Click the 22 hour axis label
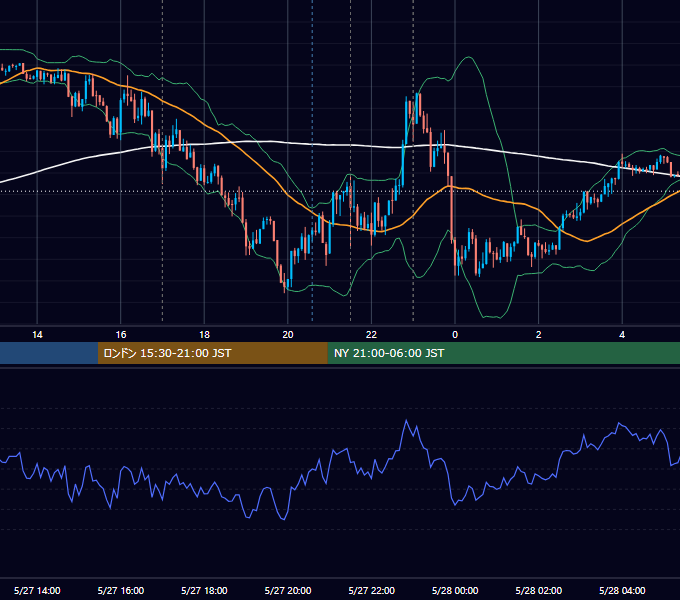This screenshot has height=600, width=680. click(x=371, y=335)
